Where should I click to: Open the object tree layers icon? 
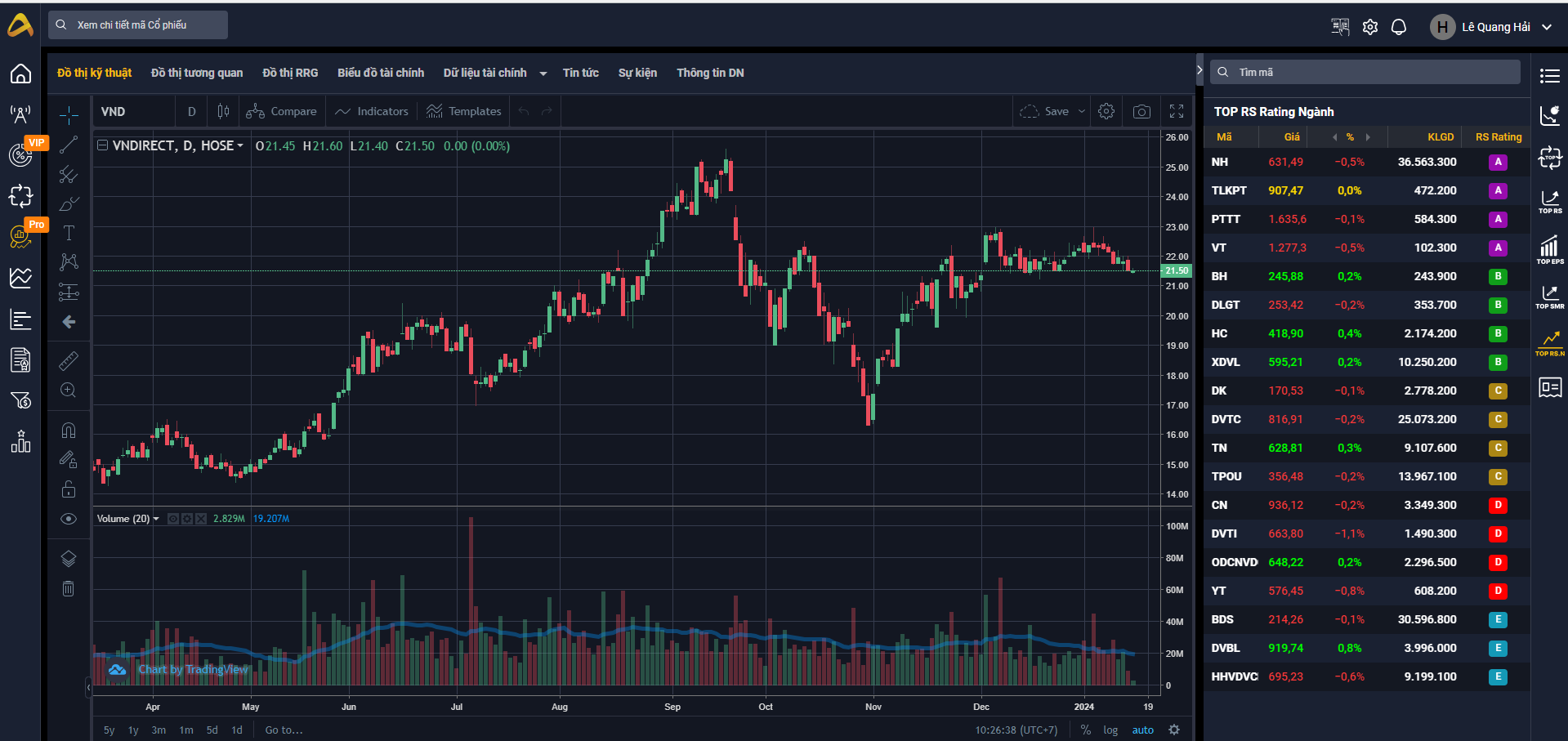click(69, 559)
